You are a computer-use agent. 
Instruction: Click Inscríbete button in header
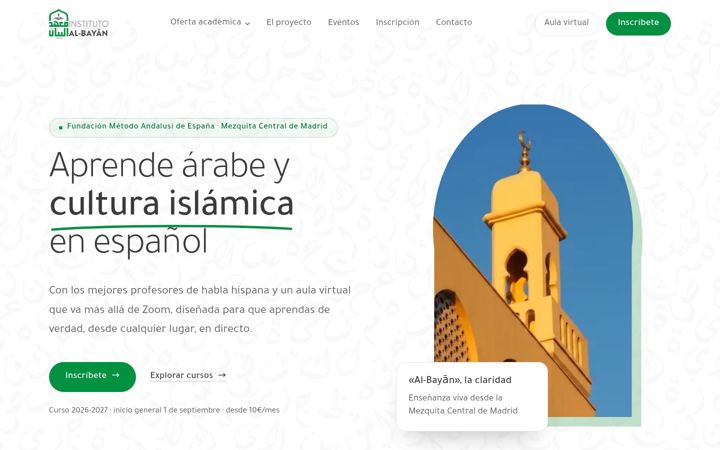[x=638, y=23]
